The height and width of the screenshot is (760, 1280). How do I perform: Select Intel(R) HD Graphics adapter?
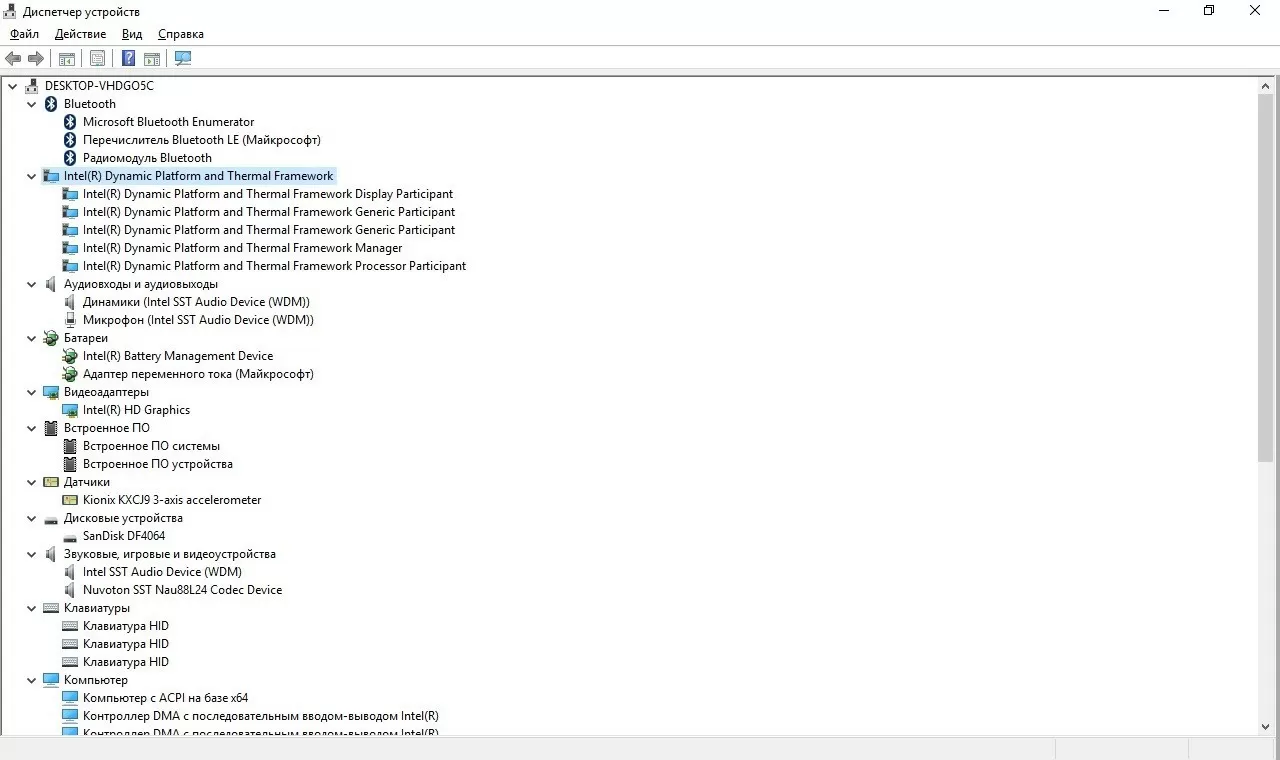tap(136, 410)
